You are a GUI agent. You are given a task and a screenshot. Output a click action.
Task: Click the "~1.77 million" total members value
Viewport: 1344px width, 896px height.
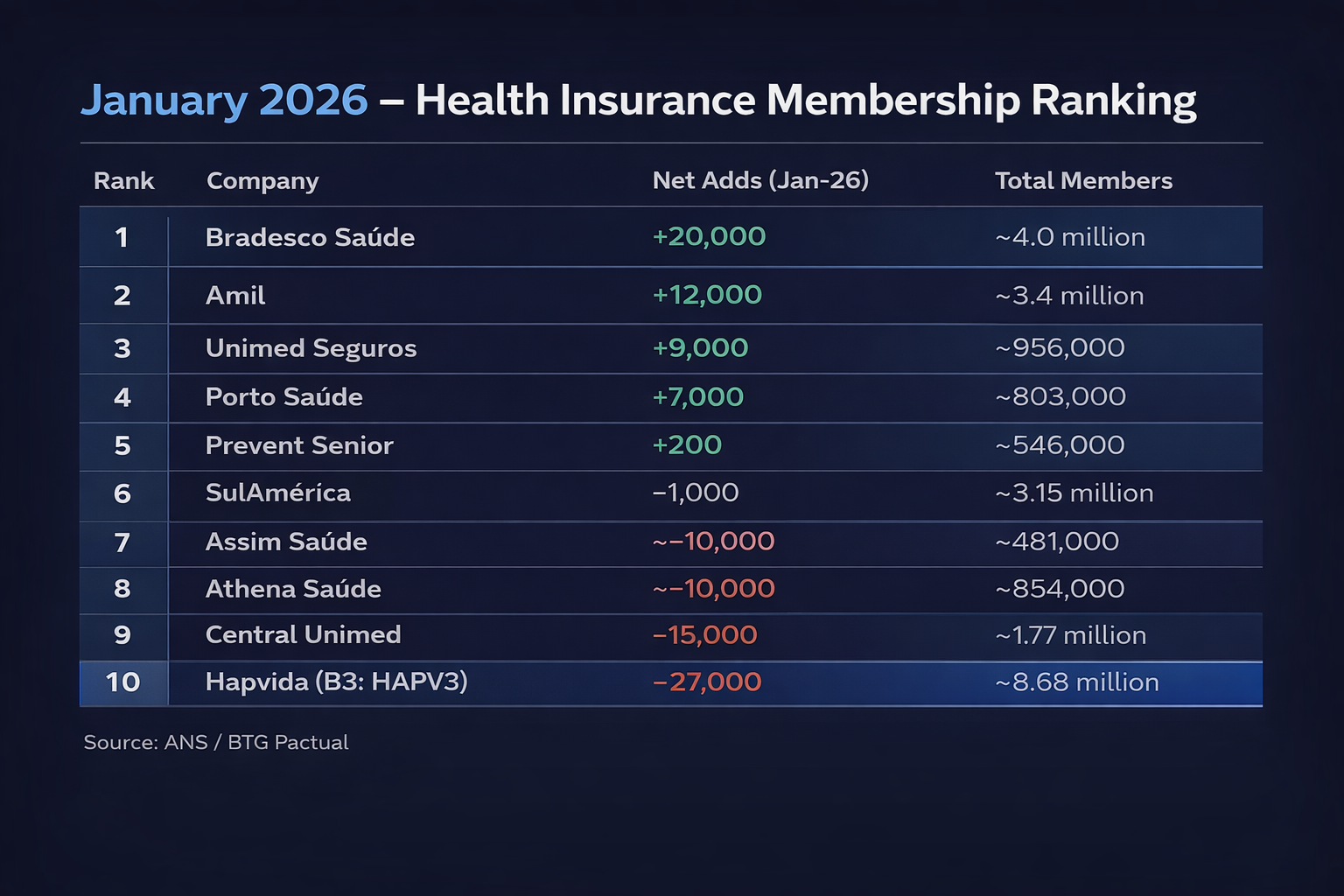(x=1071, y=635)
